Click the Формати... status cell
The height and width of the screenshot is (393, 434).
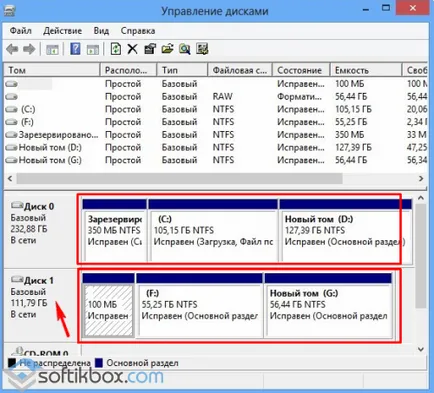299,97
